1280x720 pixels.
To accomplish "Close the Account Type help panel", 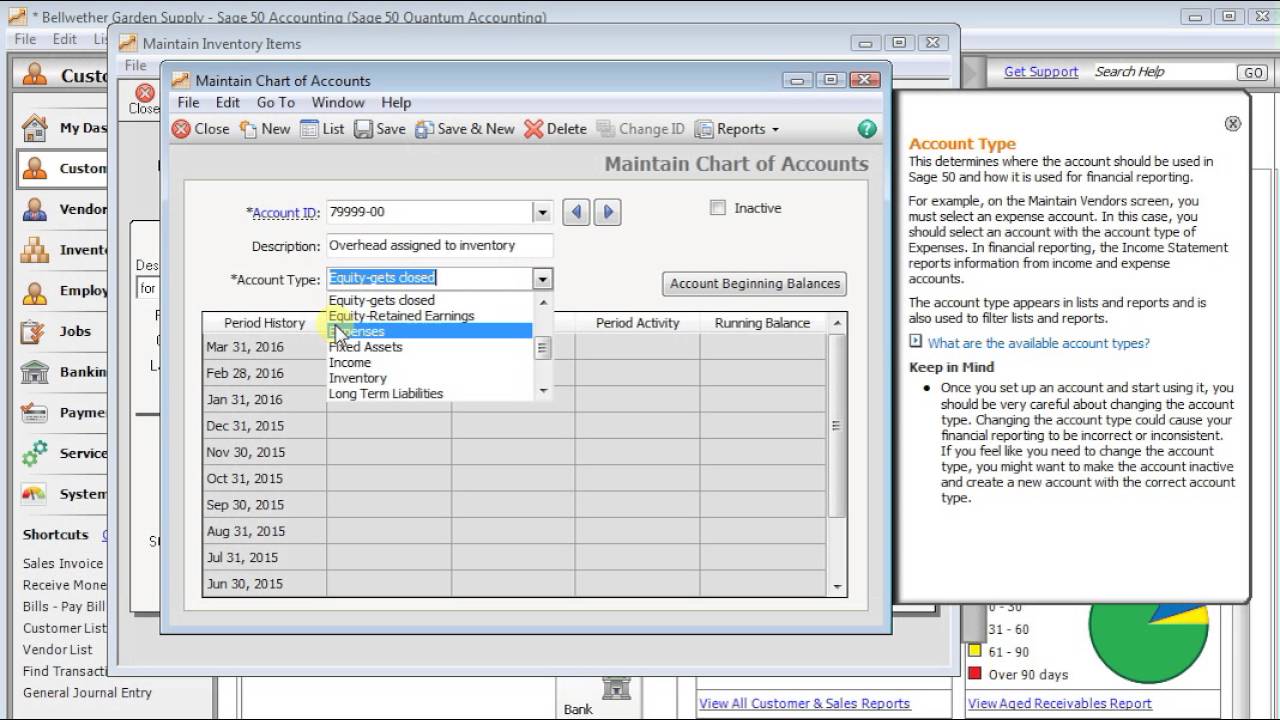I will click(x=1233, y=123).
